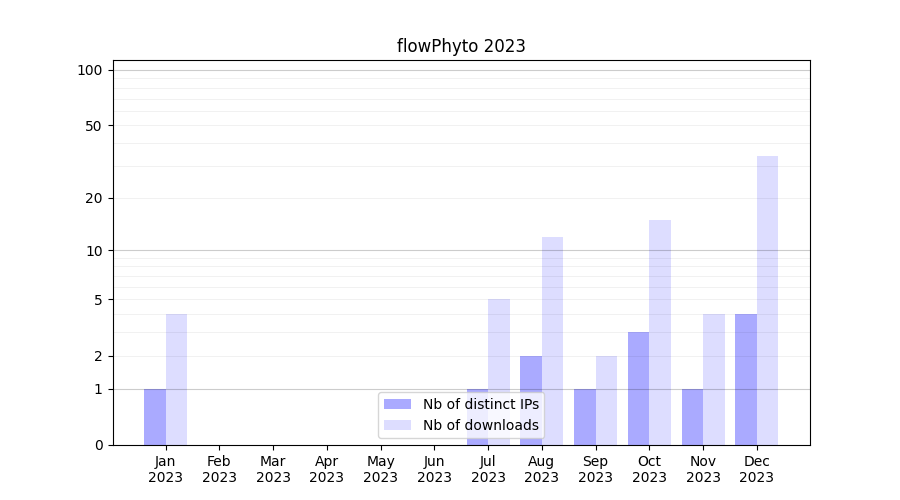
Task: Click the Nb of downloads legend swatch
Action: pyautogui.click(x=397, y=425)
